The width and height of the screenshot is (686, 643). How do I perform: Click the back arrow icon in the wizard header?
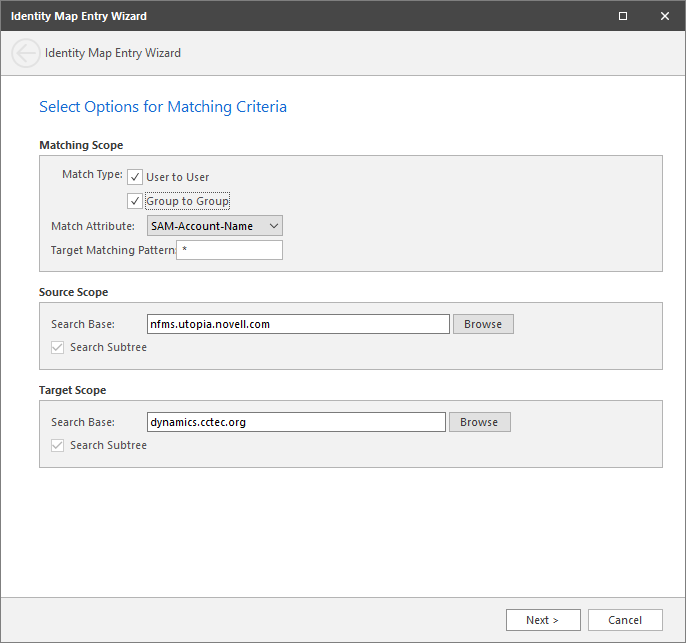click(x=26, y=53)
